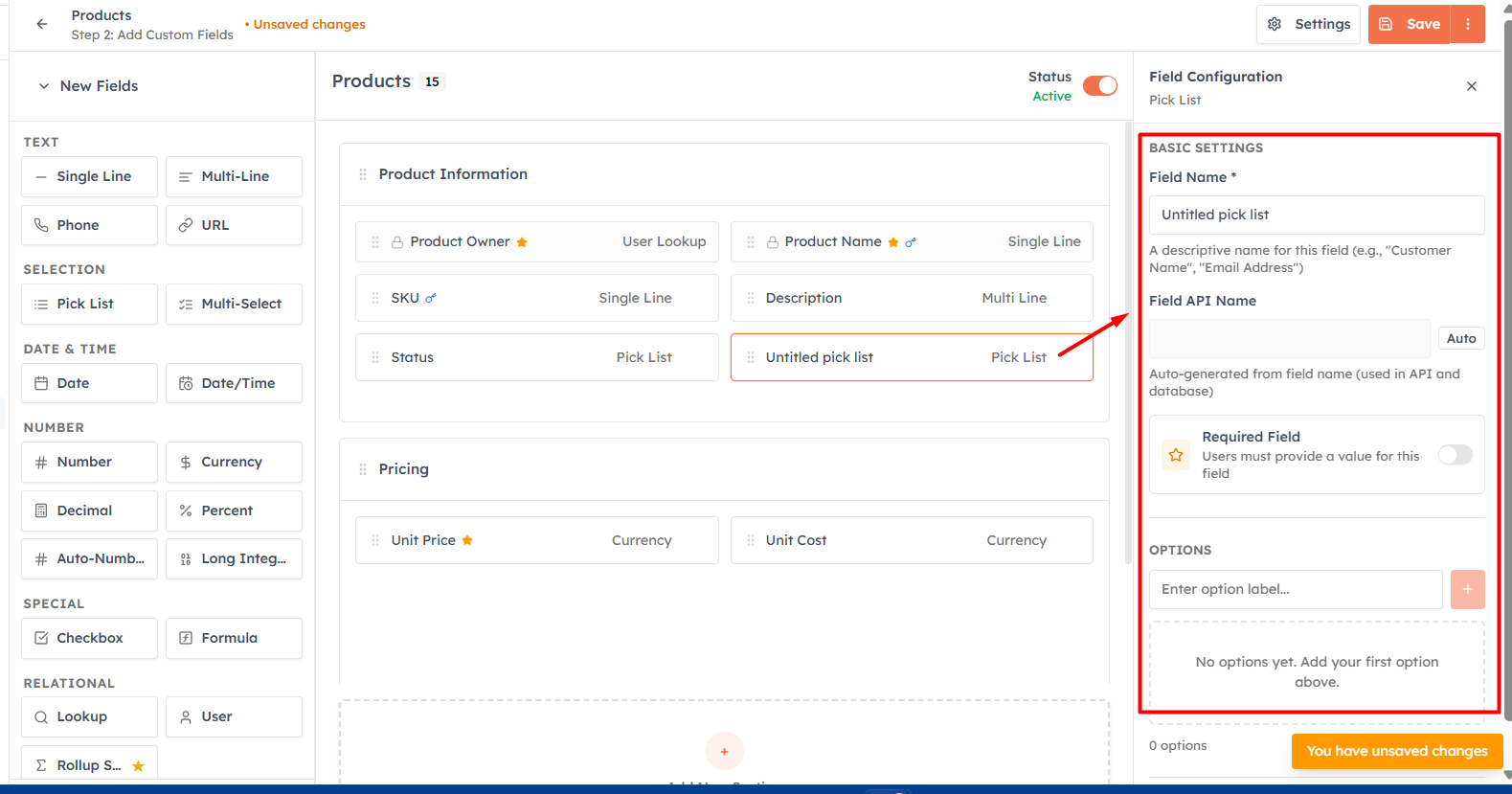This screenshot has width=1512, height=794.
Task: Open the three-dot menu beside Save
Action: (1468, 24)
